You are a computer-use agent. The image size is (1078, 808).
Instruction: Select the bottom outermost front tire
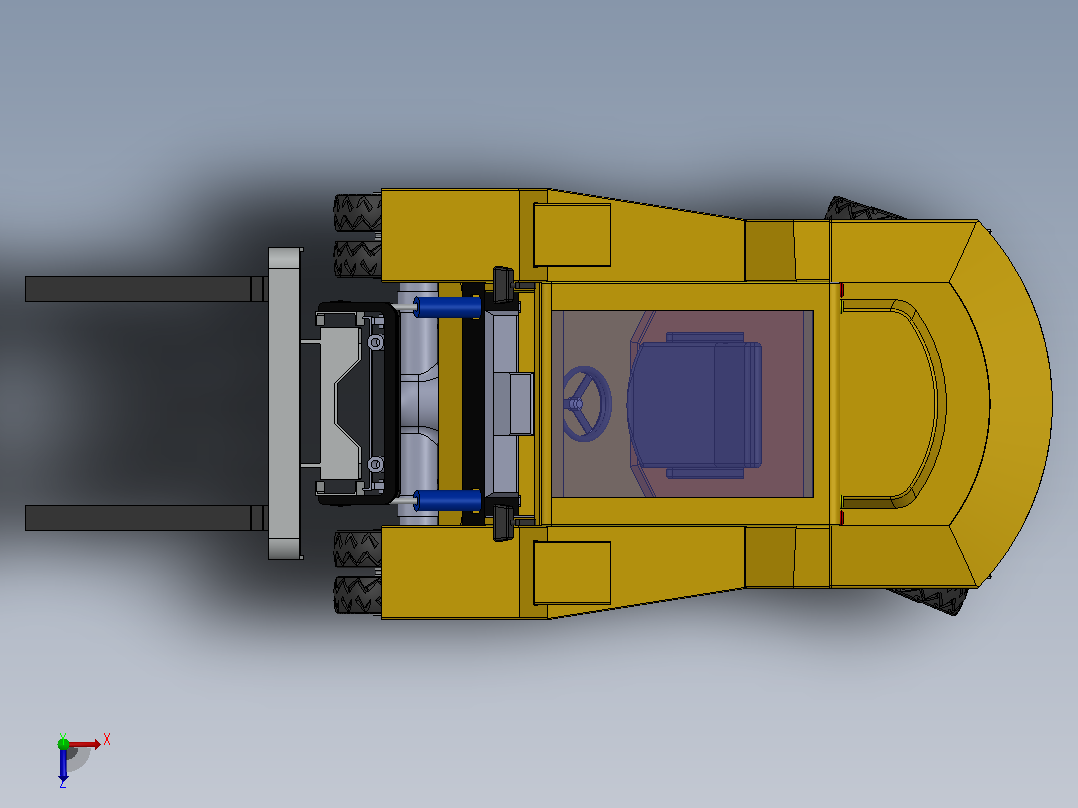point(358,595)
